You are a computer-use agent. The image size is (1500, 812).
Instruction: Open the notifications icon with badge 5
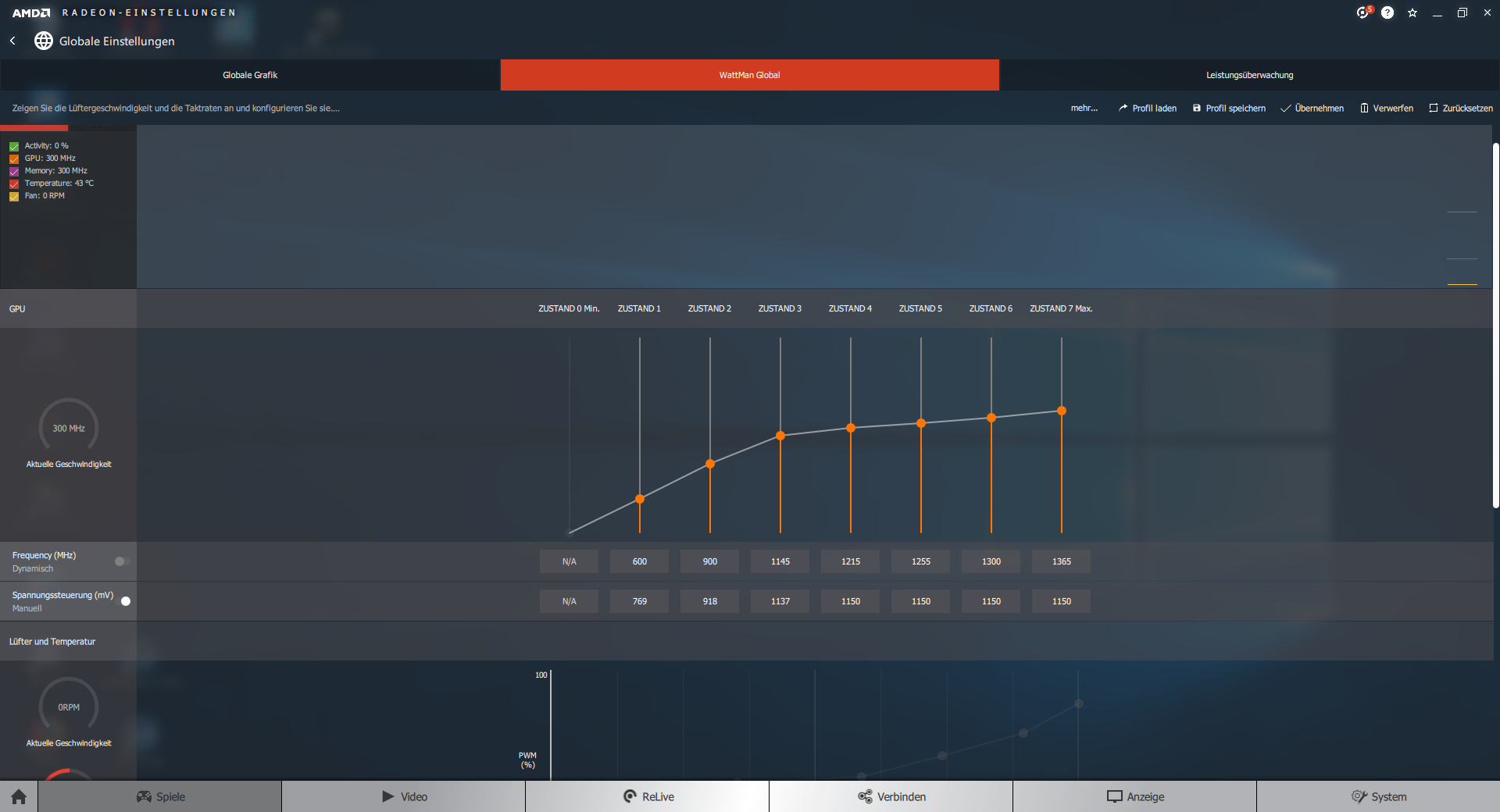coord(1363,12)
